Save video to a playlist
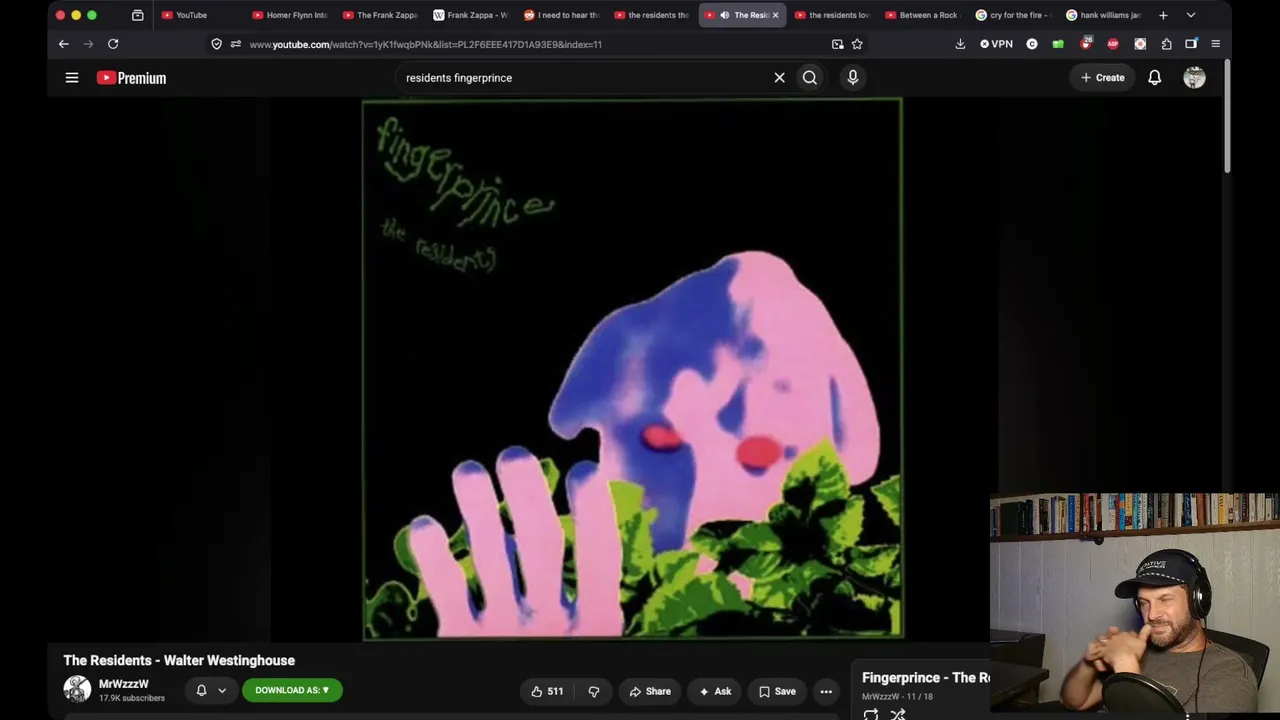 click(777, 691)
